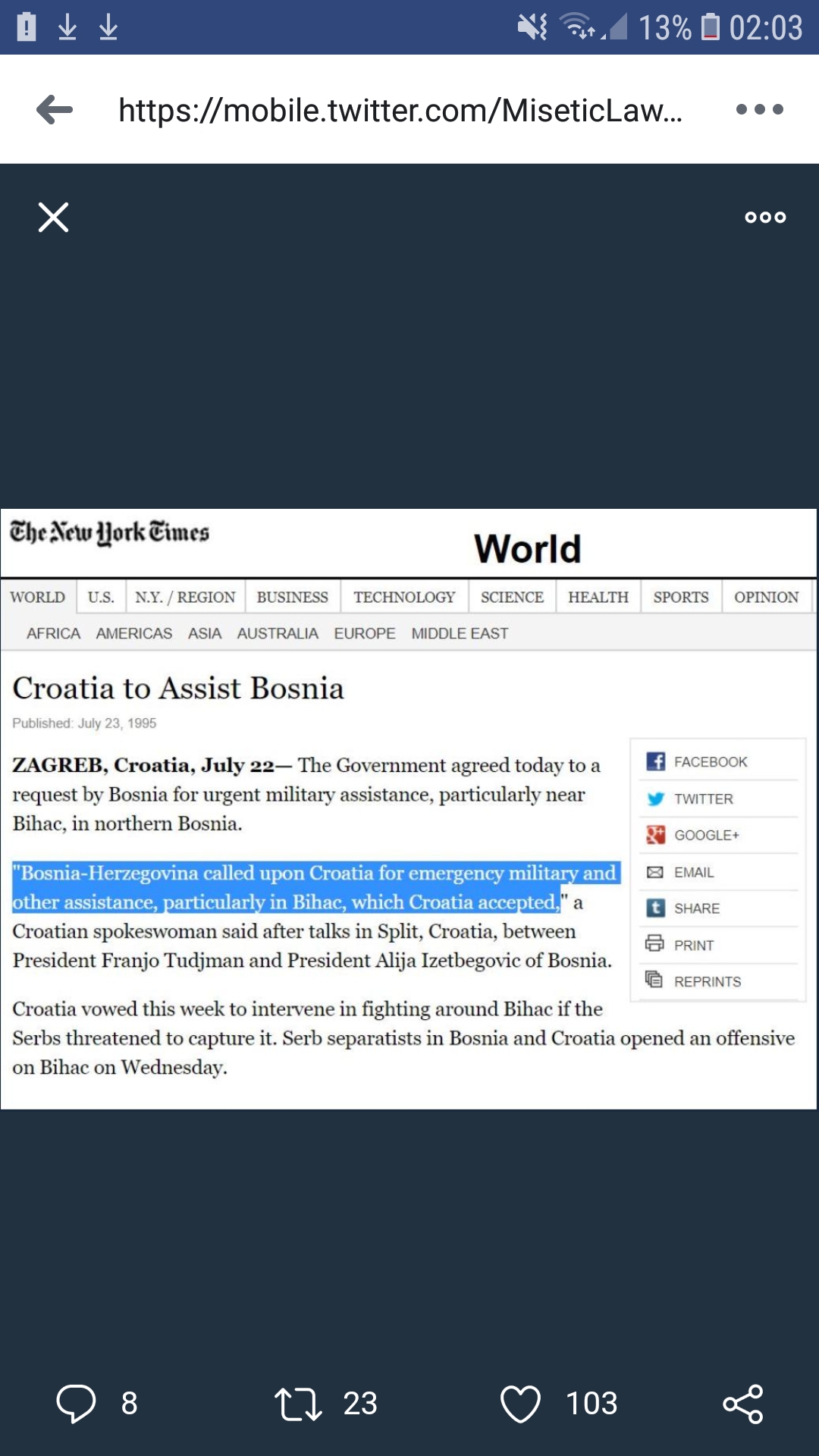This screenshot has height=1456, width=819.
Task: Open the image viewer more options
Action: pos(765,218)
